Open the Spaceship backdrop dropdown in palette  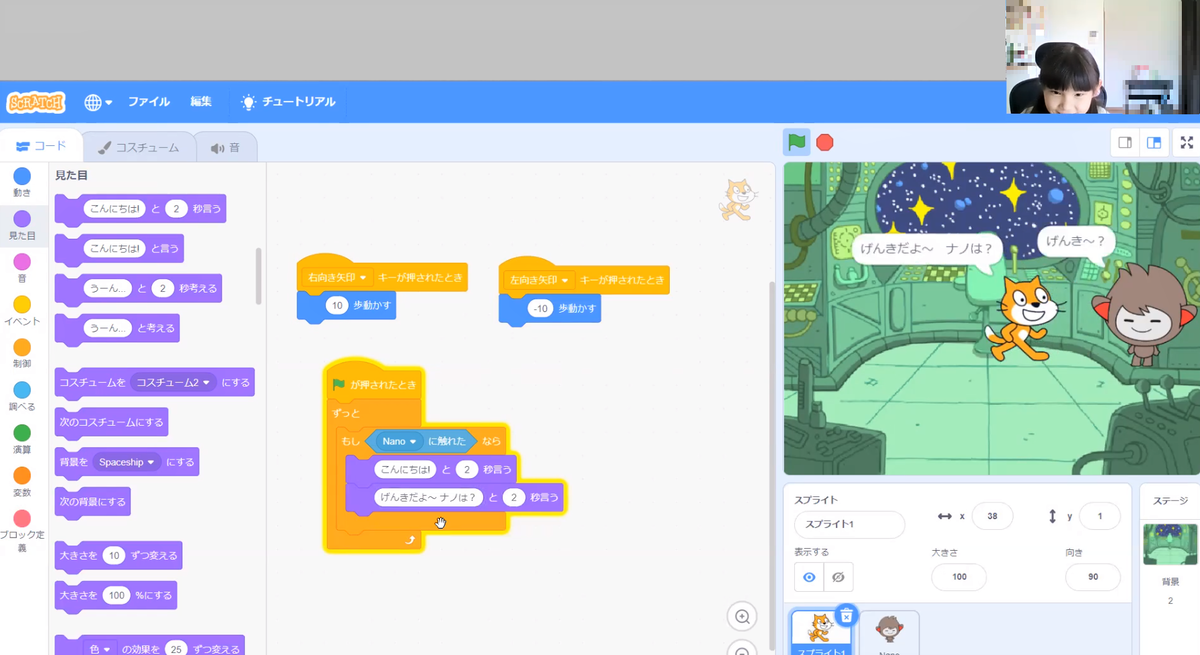click(x=151, y=462)
